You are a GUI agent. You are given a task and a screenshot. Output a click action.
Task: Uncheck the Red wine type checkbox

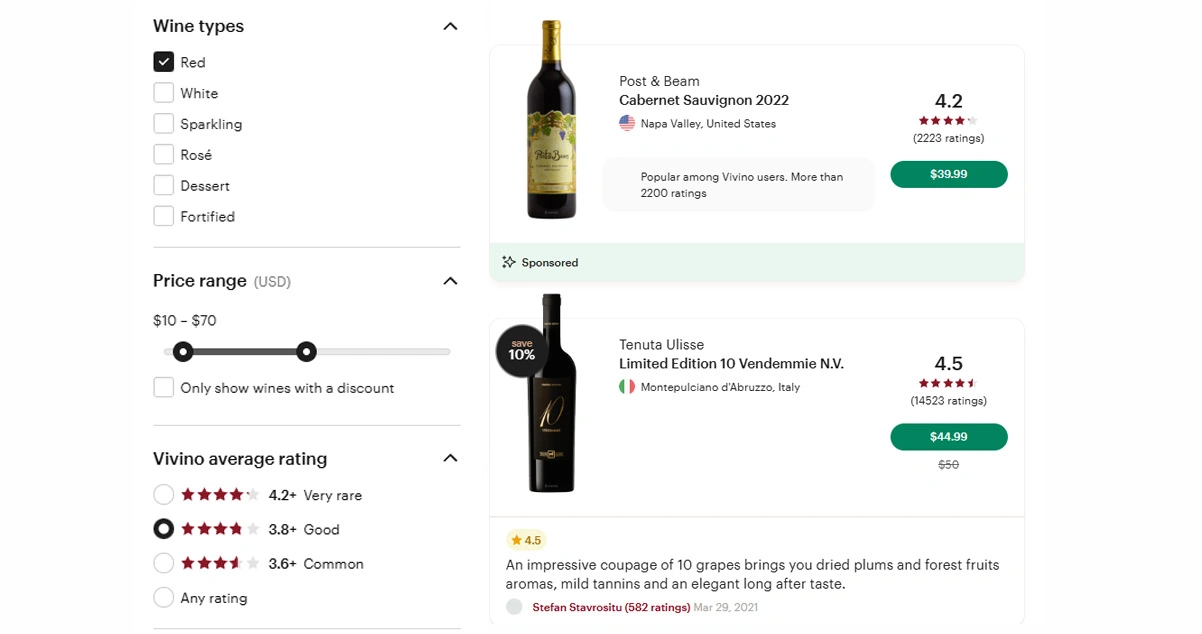point(164,62)
